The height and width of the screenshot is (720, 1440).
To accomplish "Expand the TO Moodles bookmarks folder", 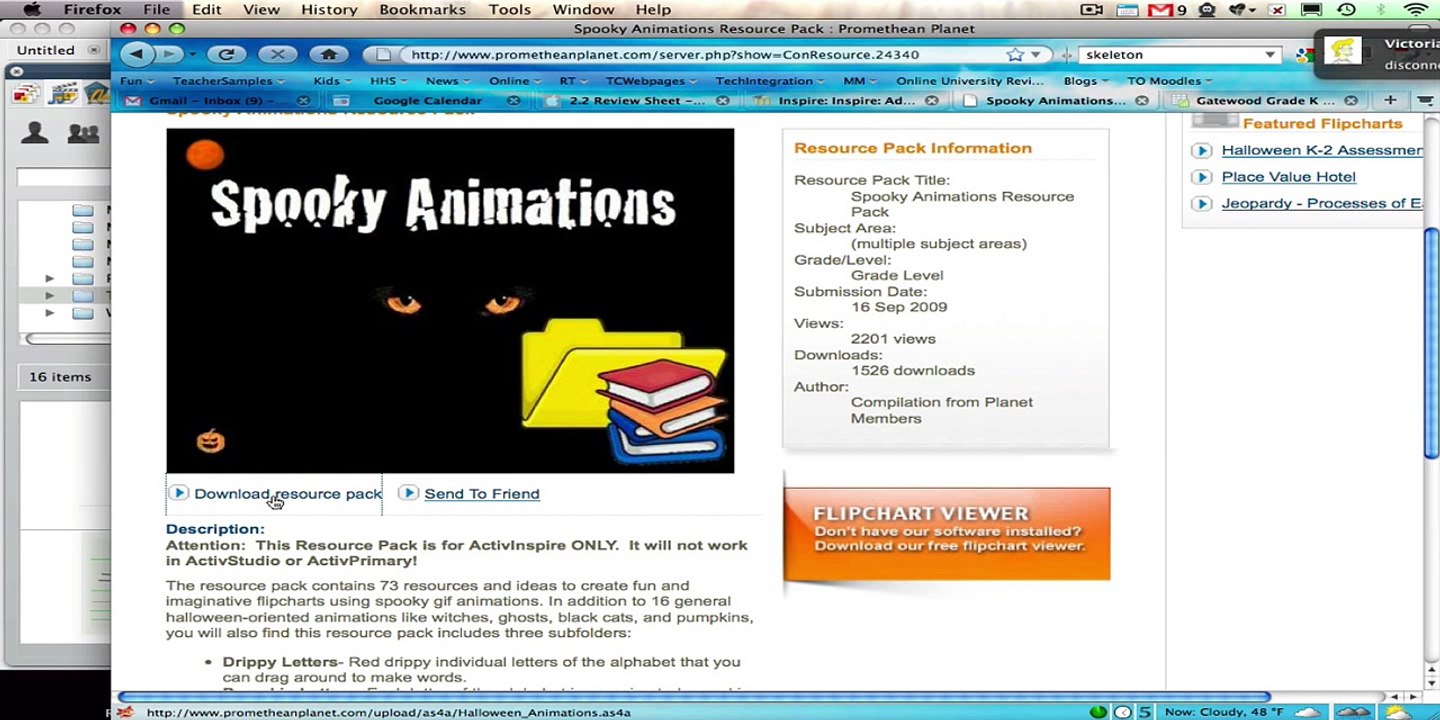I will tap(1170, 81).
